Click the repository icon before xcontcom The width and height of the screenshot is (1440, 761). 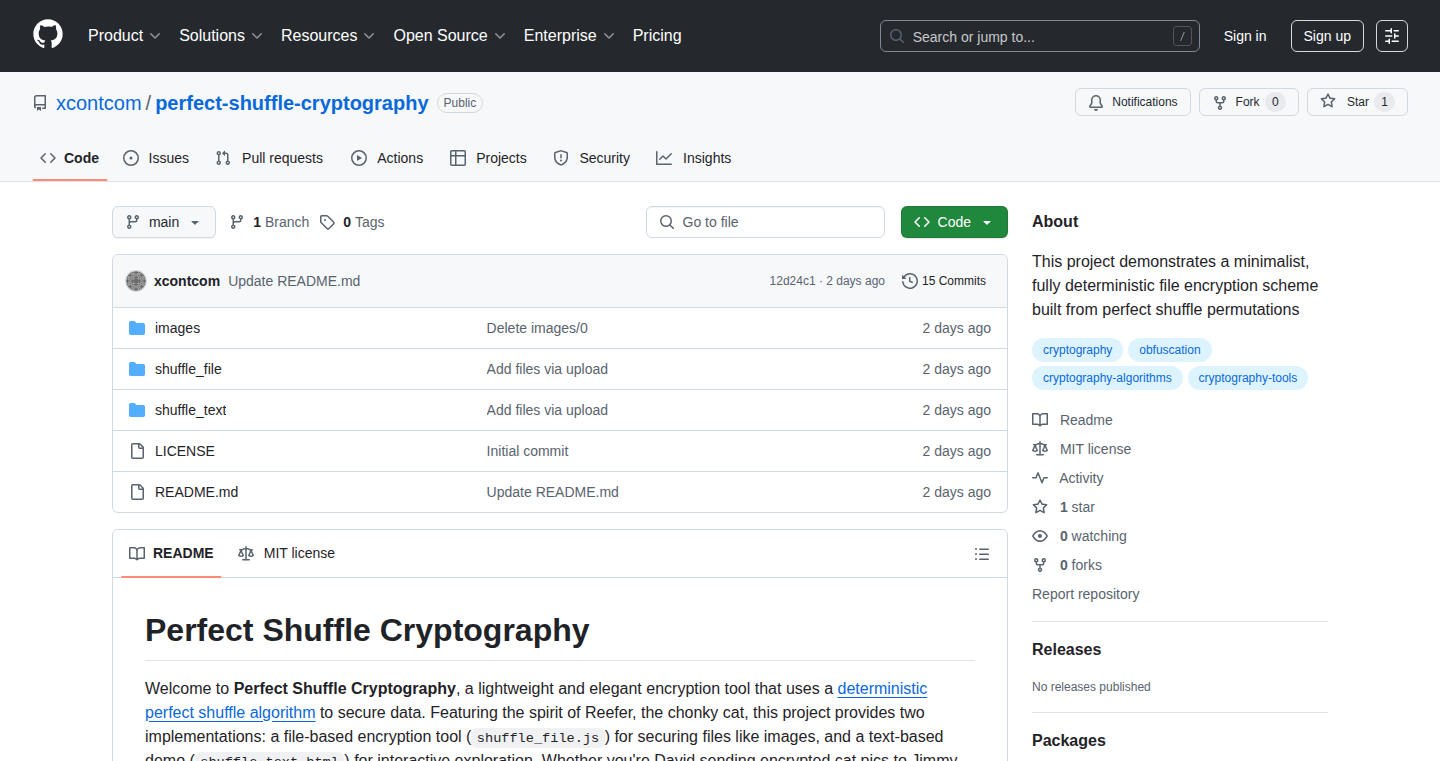[x=40, y=103]
